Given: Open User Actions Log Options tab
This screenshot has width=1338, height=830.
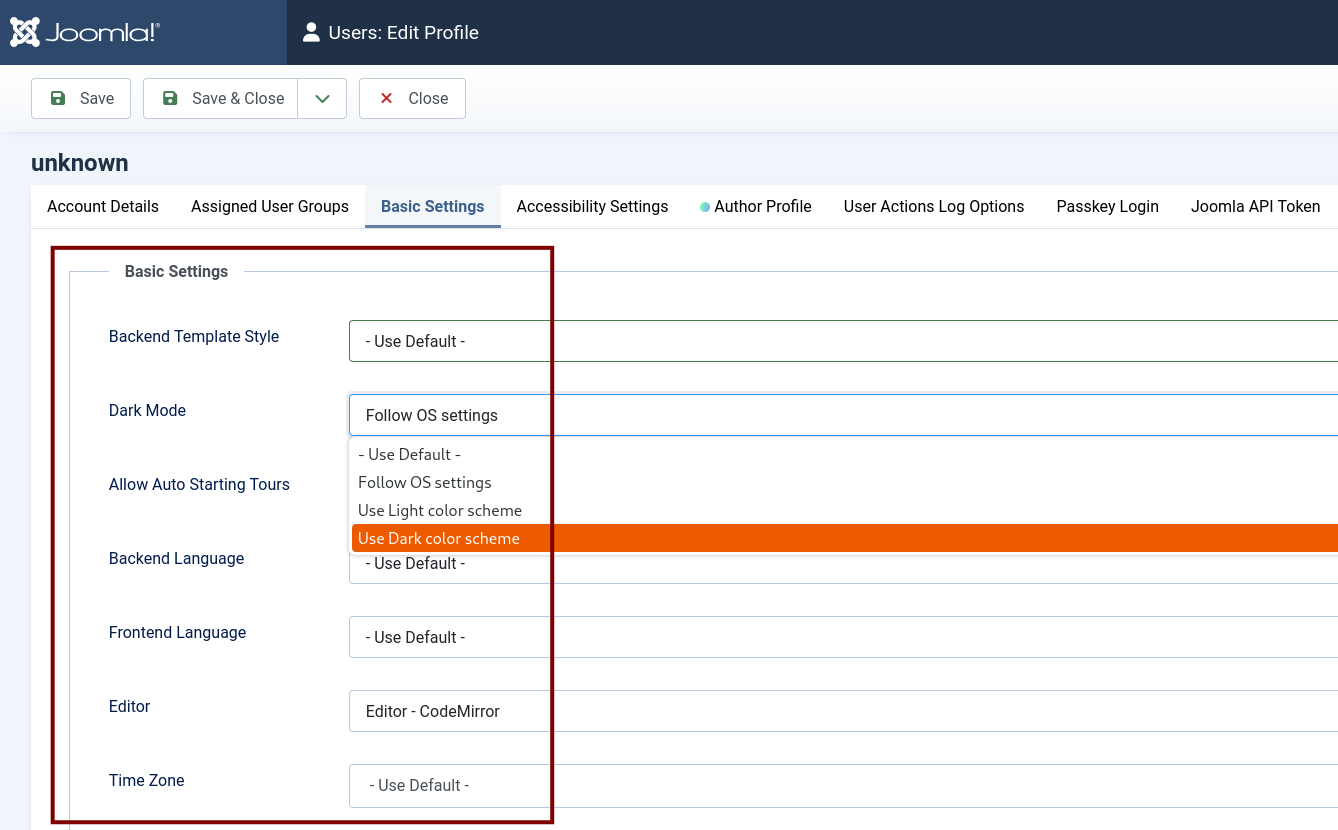Looking at the screenshot, I should point(933,206).
